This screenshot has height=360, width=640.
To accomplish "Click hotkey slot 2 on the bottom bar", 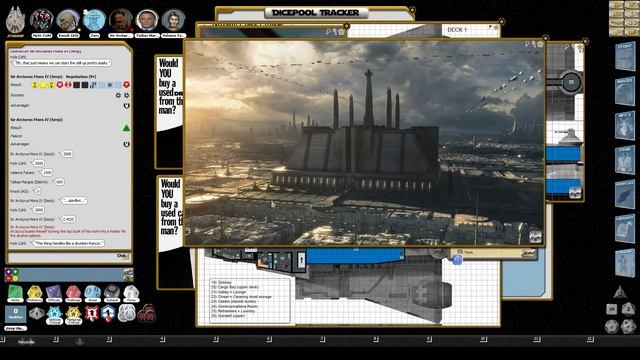I will coord(56,339).
